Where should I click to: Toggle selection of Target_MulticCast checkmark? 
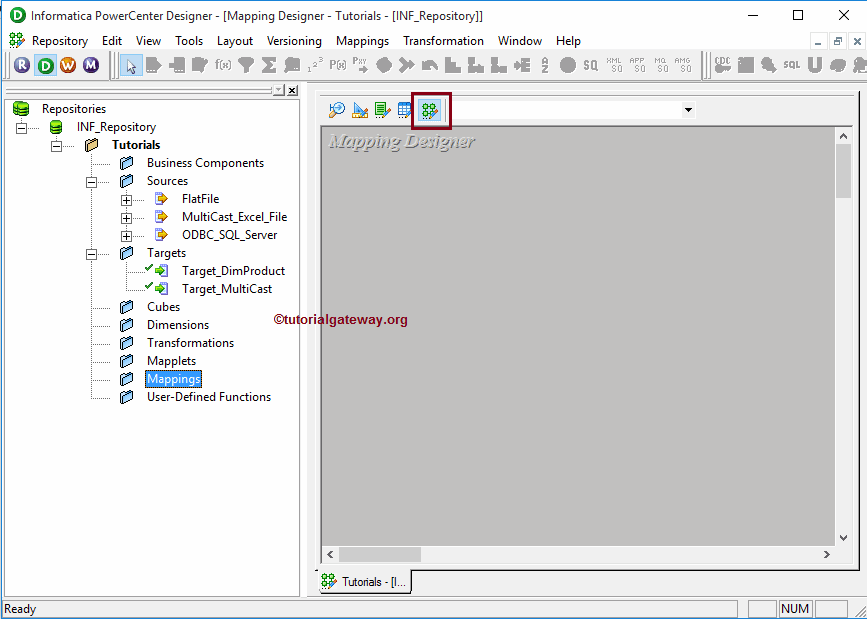148,288
